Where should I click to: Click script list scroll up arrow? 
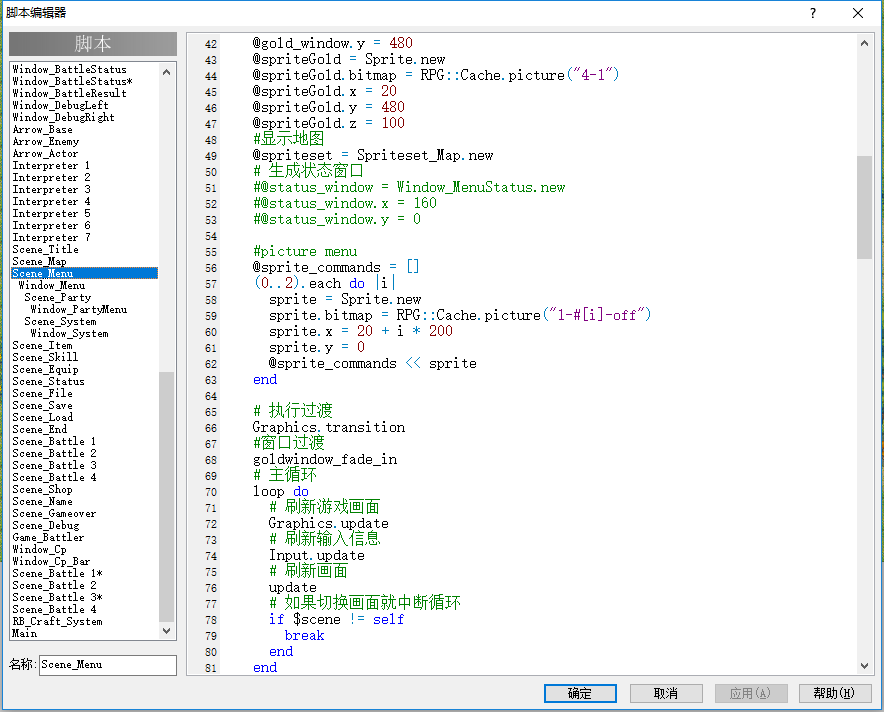166,72
